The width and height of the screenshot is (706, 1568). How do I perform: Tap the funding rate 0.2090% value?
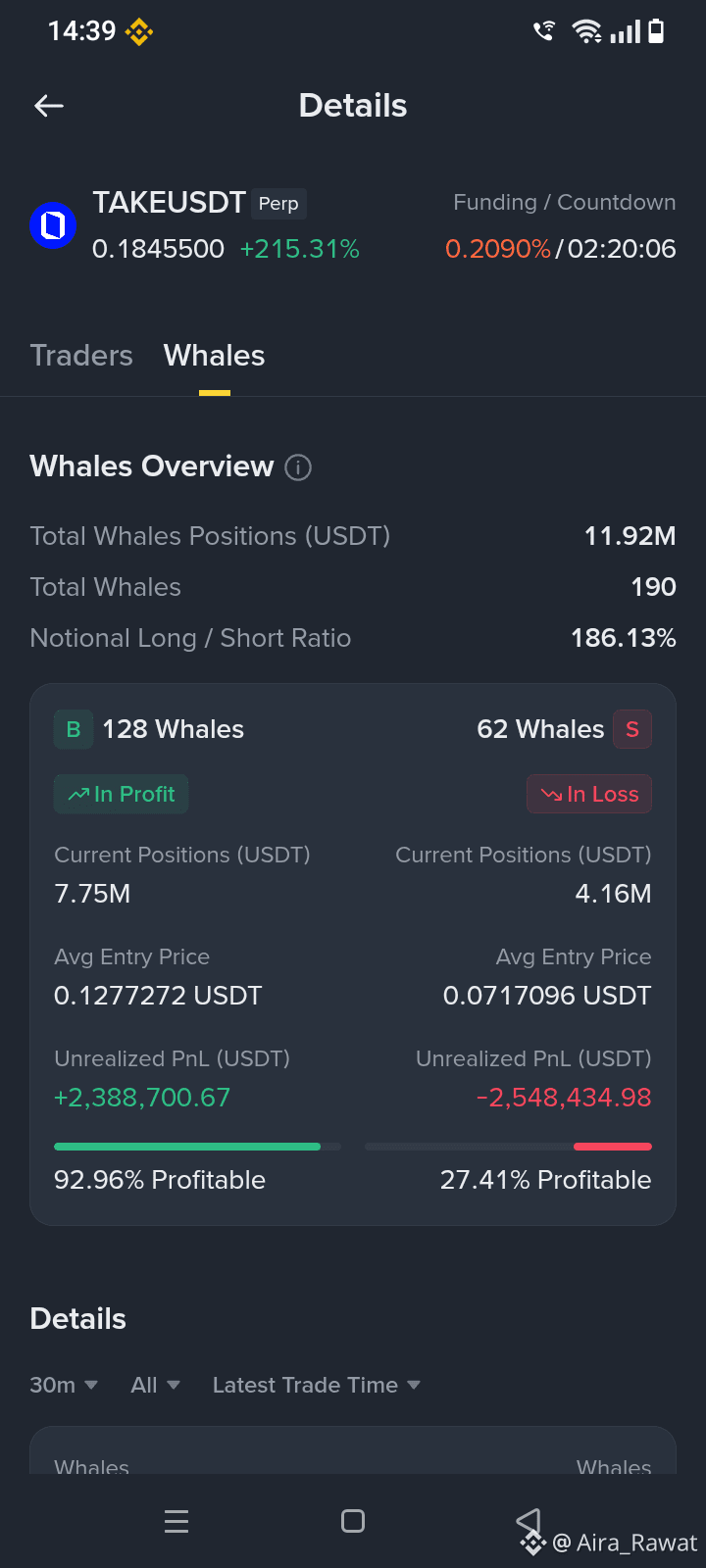click(x=498, y=249)
